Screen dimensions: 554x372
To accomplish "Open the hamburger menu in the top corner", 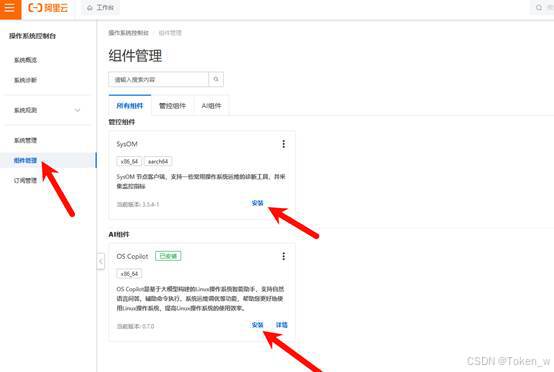I will (x=10, y=8).
